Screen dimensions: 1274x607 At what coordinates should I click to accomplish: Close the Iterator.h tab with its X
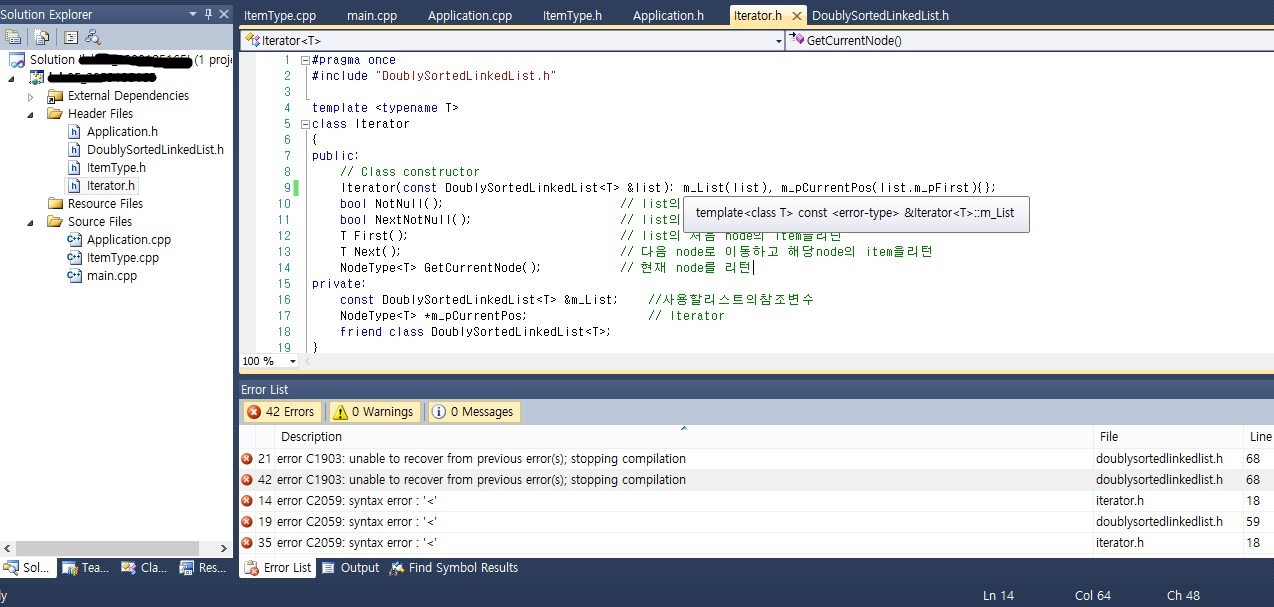[797, 16]
